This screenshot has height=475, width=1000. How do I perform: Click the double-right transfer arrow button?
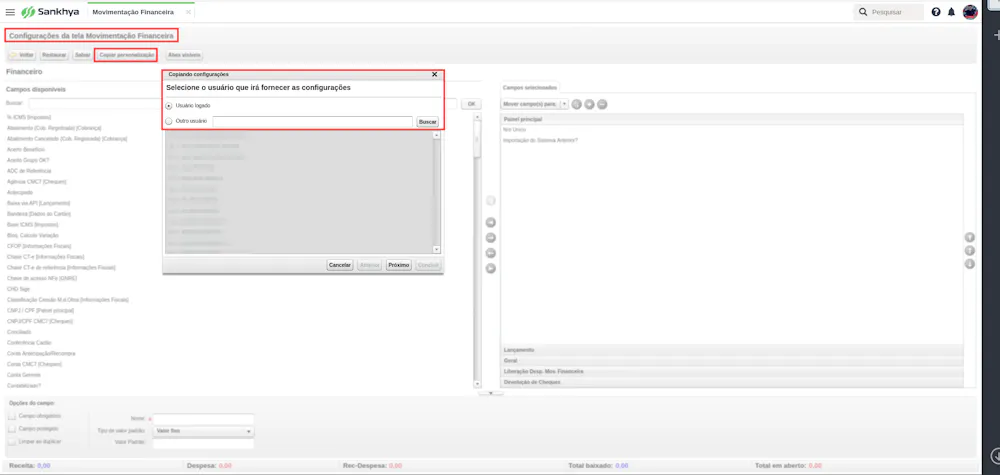coord(491,268)
